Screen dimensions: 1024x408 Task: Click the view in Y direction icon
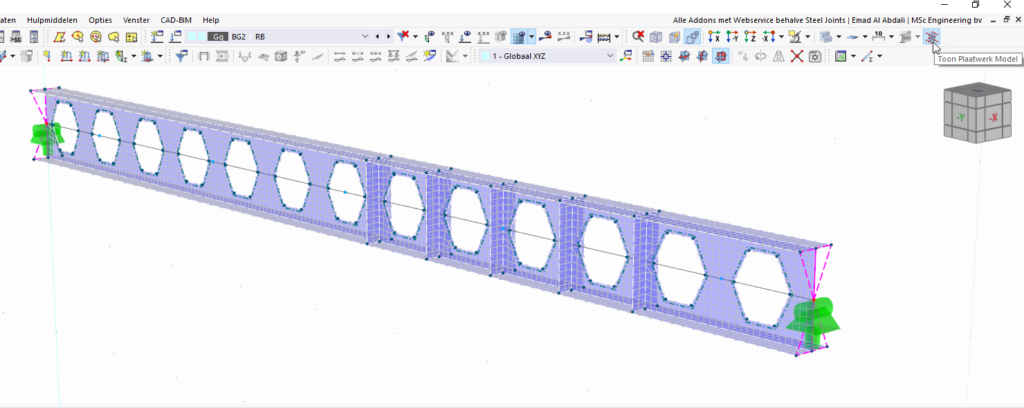732,37
